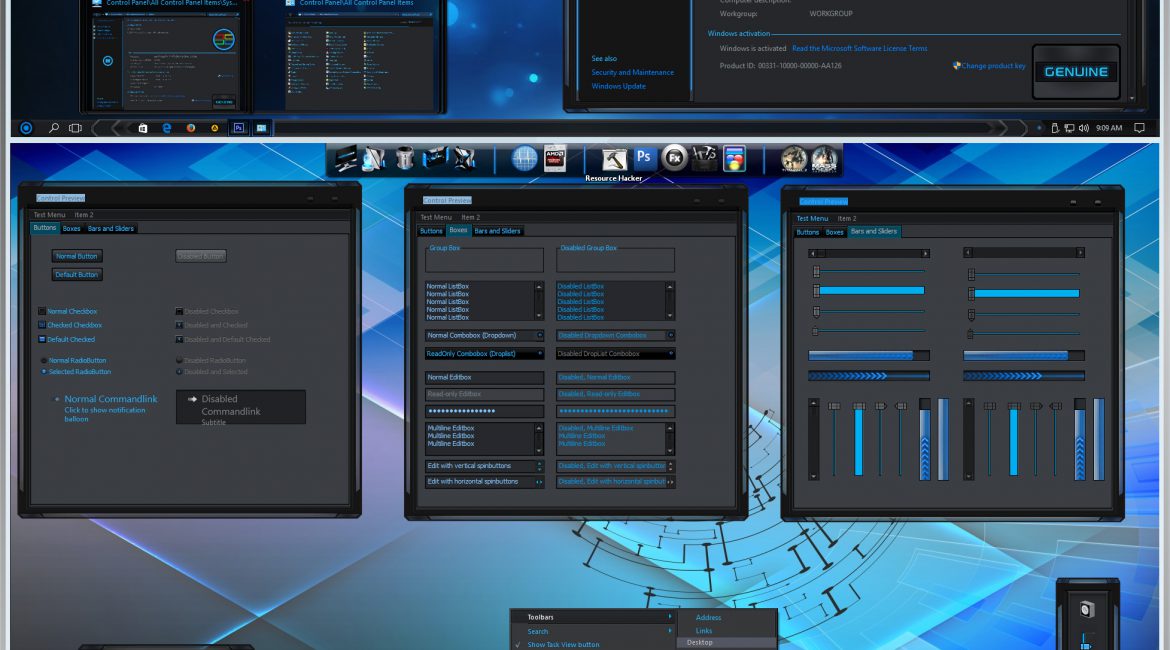Click the circular Start button on taskbar
The image size is (1170, 650).
point(26,128)
